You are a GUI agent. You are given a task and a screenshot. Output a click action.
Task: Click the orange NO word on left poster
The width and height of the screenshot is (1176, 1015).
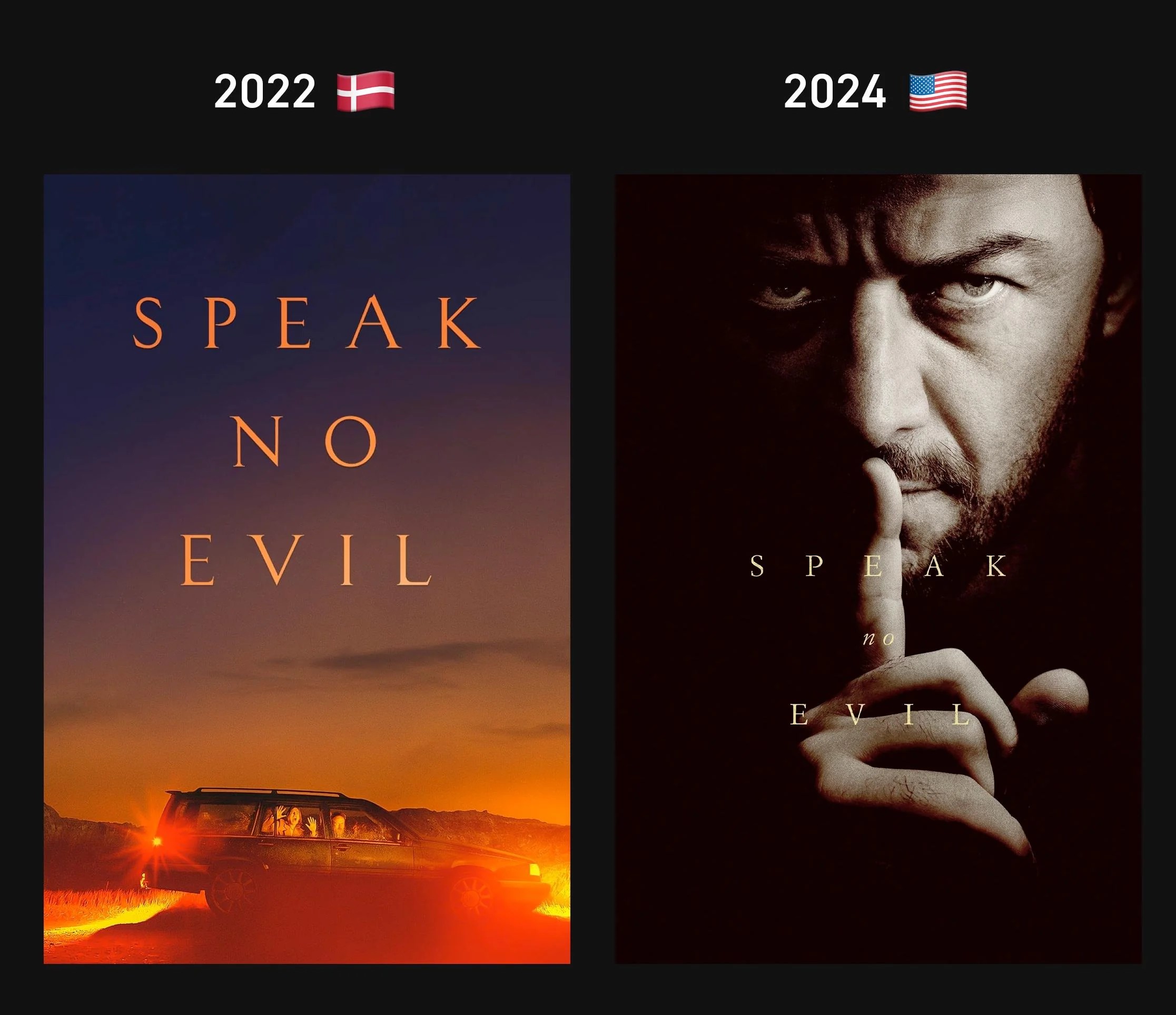pyautogui.click(x=305, y=441)
